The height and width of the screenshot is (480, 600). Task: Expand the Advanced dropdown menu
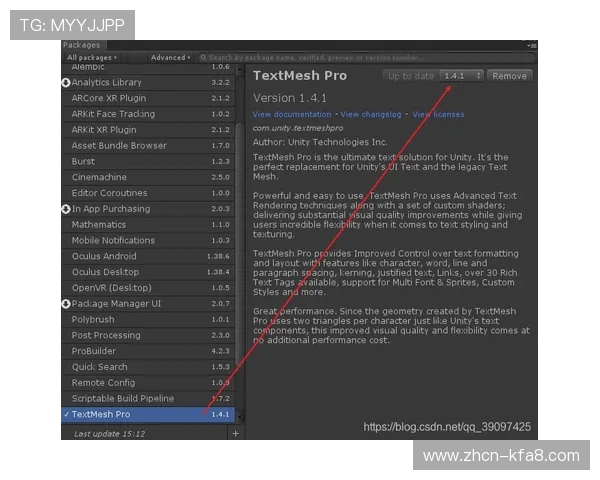(170, 58)
